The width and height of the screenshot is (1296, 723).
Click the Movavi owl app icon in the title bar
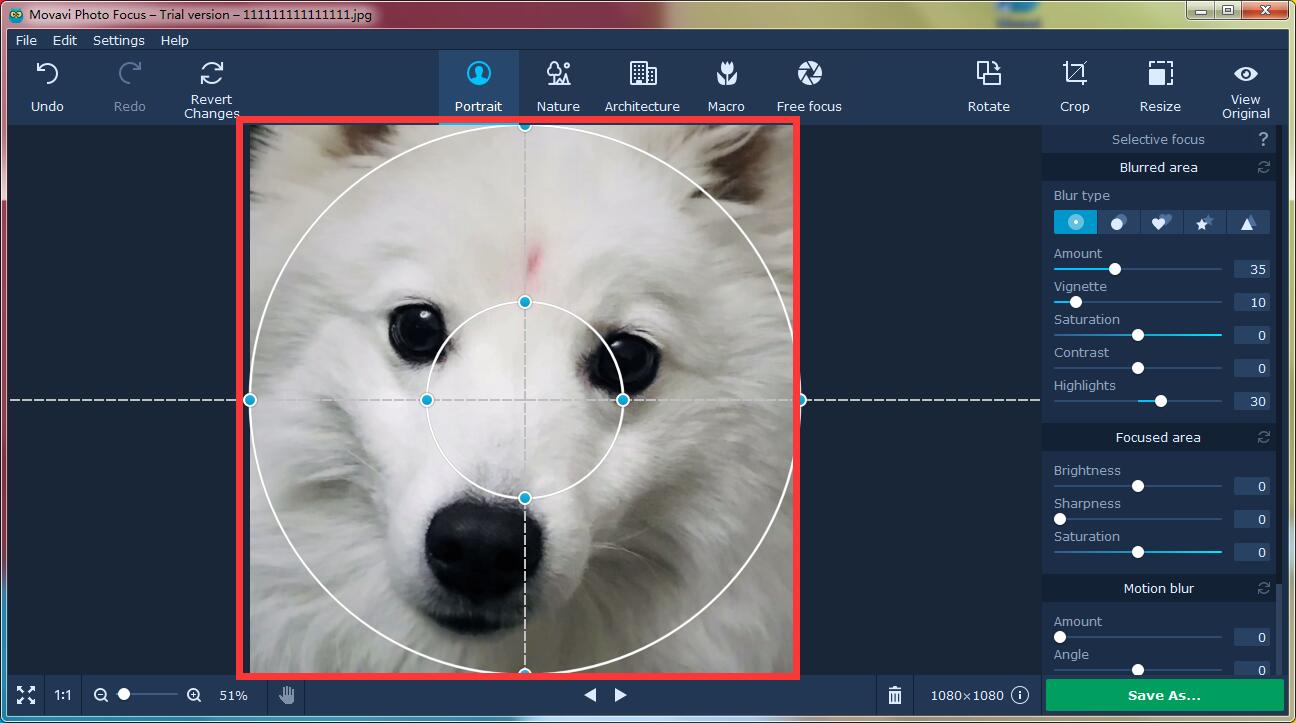click(x=16, y=14)
